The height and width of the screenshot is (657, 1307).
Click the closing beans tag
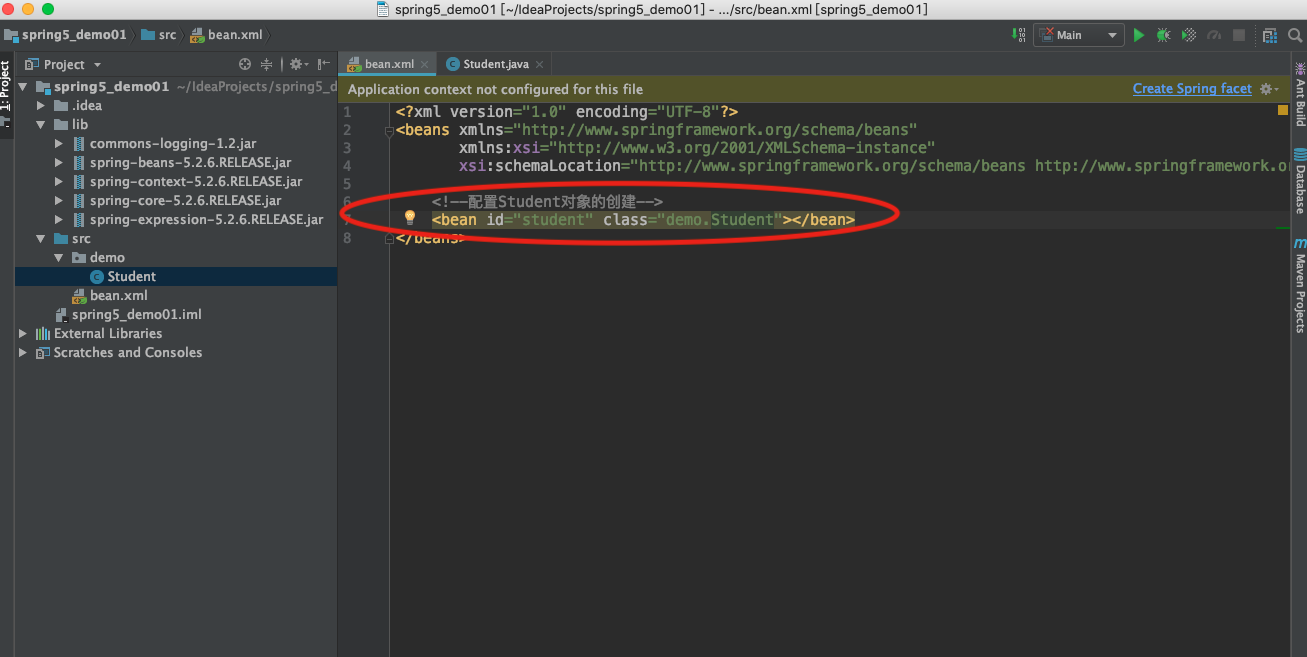(x=430, y=238)
